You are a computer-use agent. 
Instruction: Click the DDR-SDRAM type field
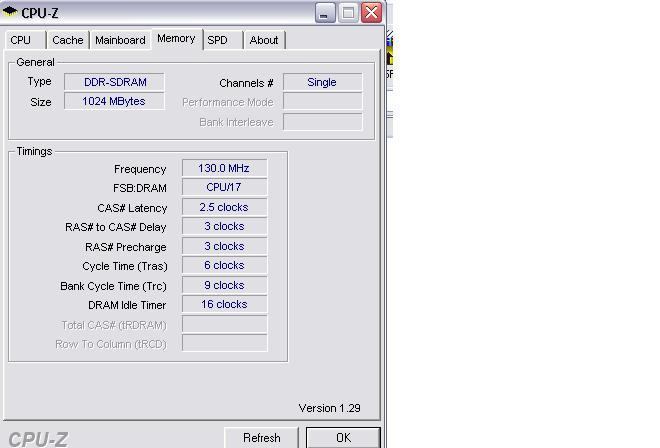(x=114, y=82)
